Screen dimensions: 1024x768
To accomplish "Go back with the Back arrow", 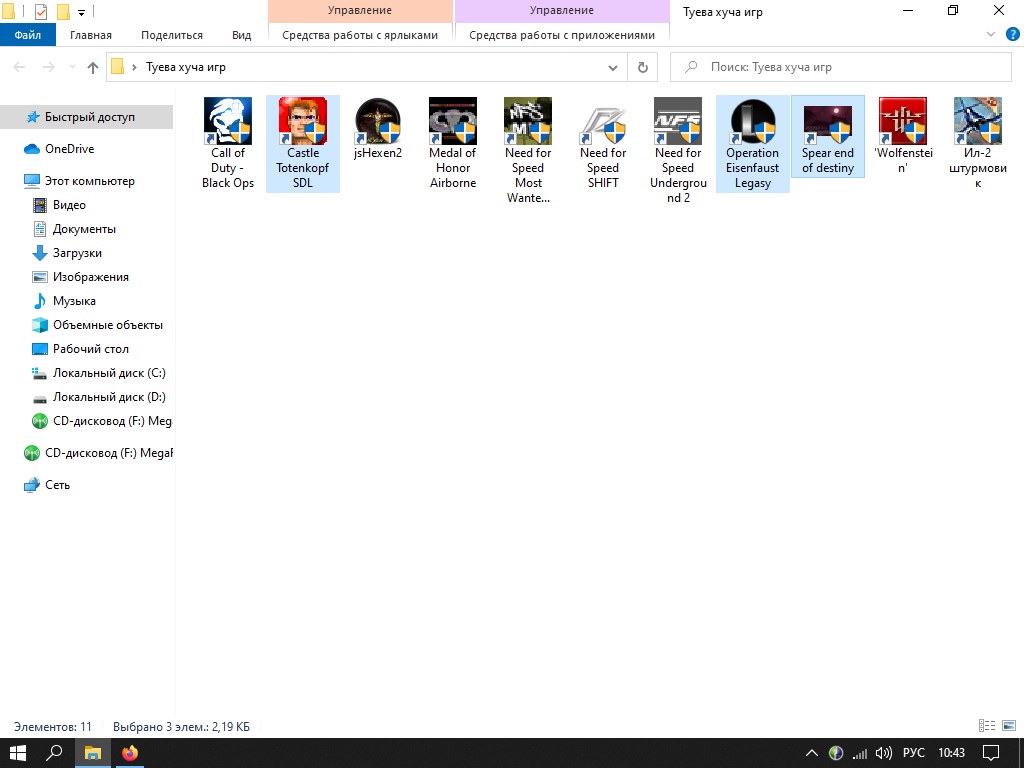I will point(20,67).
